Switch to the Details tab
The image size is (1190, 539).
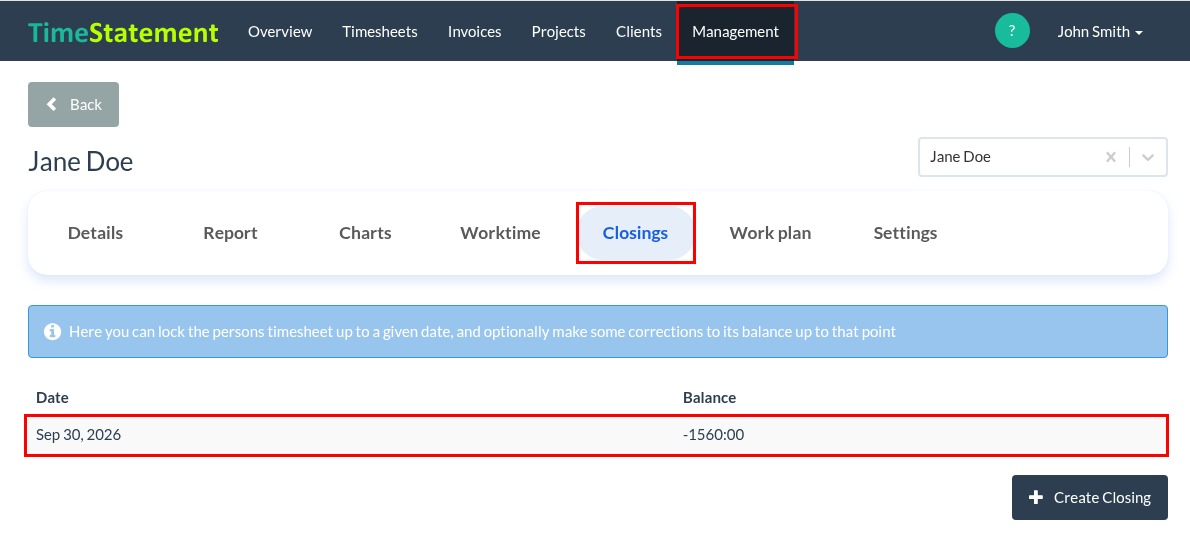pos(96,233)
